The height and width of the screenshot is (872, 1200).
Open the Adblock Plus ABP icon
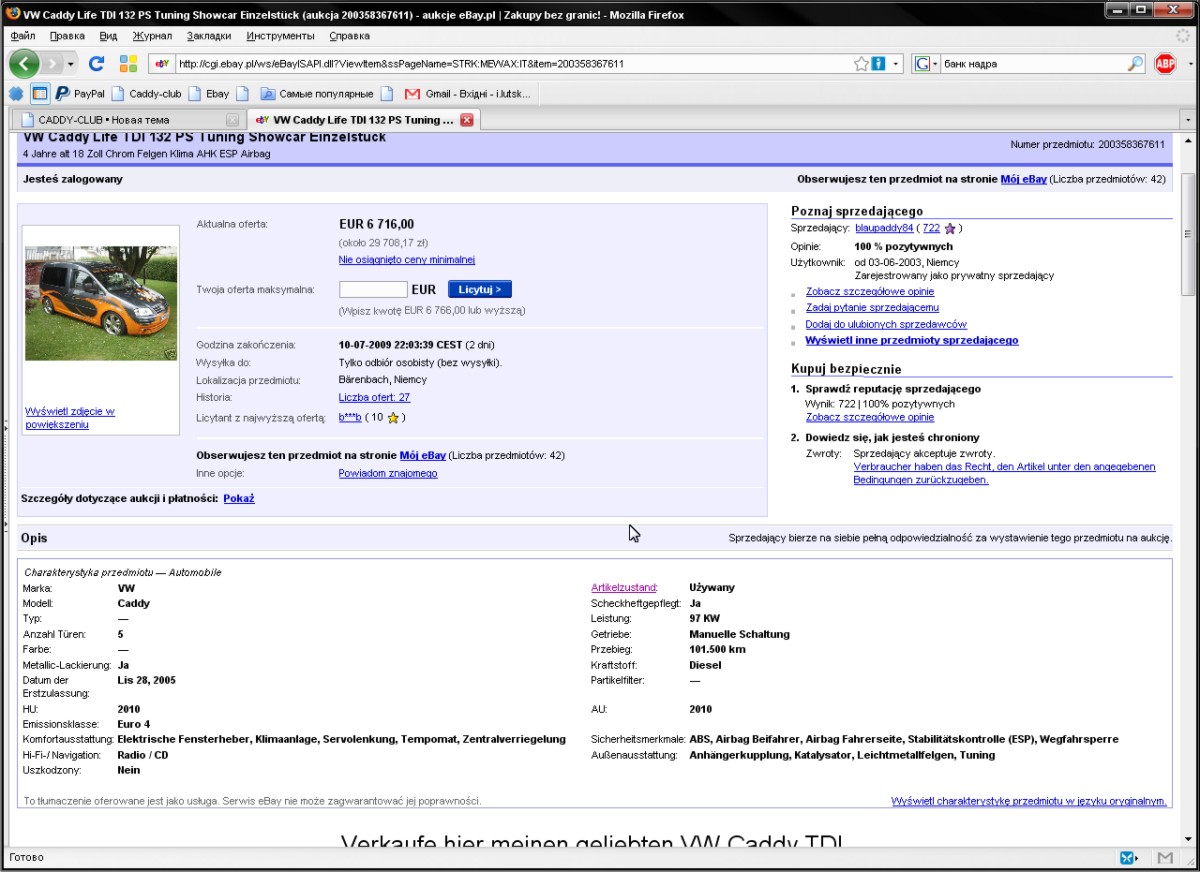(x=1165, y=63)
